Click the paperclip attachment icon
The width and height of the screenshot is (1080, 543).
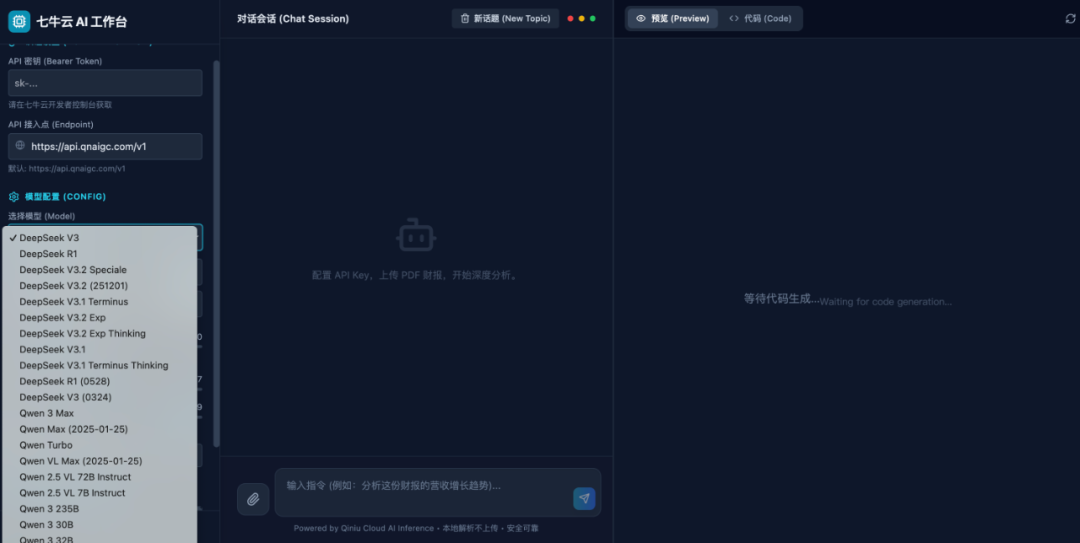click(253, 499)
